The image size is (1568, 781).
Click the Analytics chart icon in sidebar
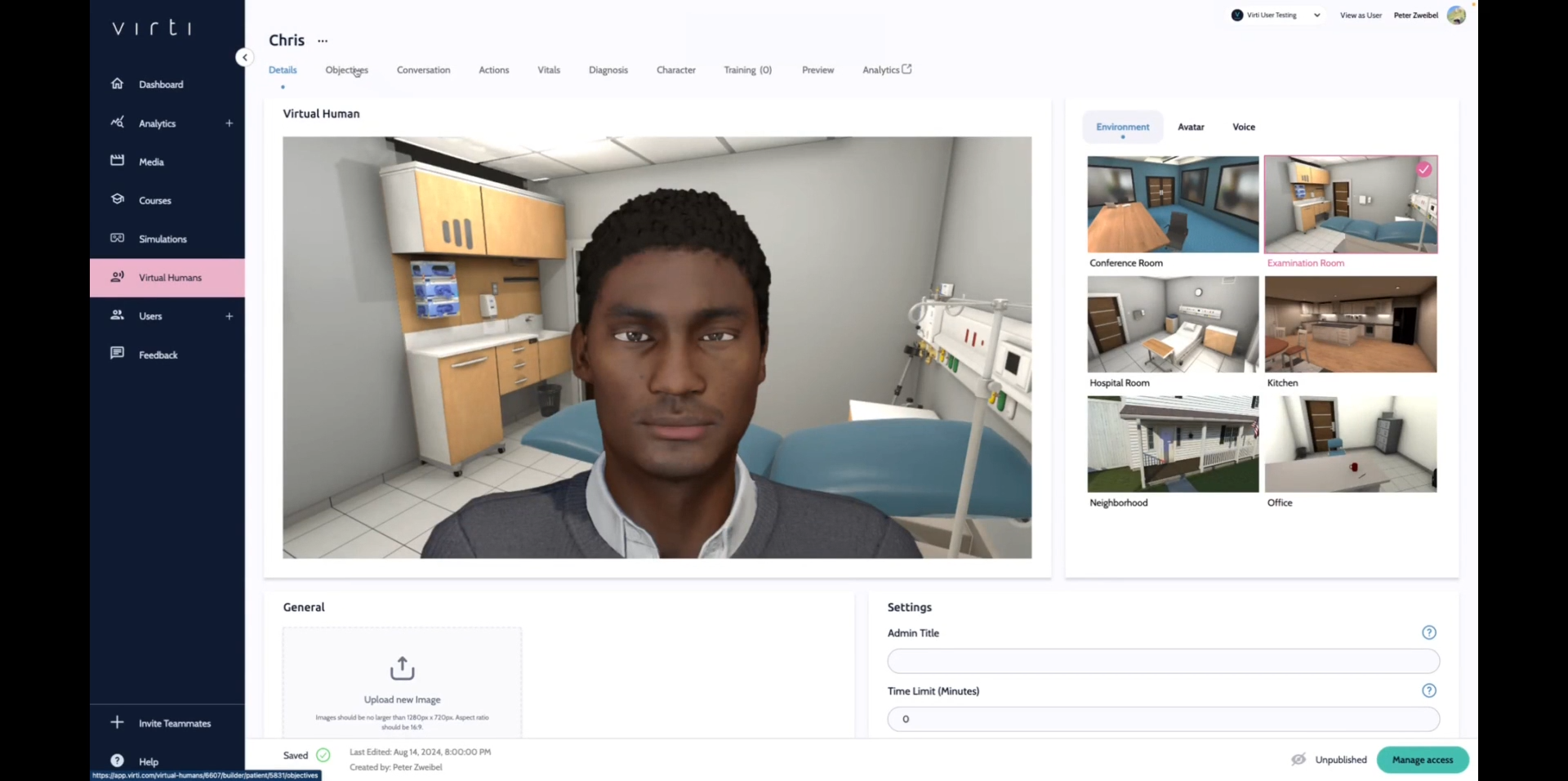tap(118, 123)
